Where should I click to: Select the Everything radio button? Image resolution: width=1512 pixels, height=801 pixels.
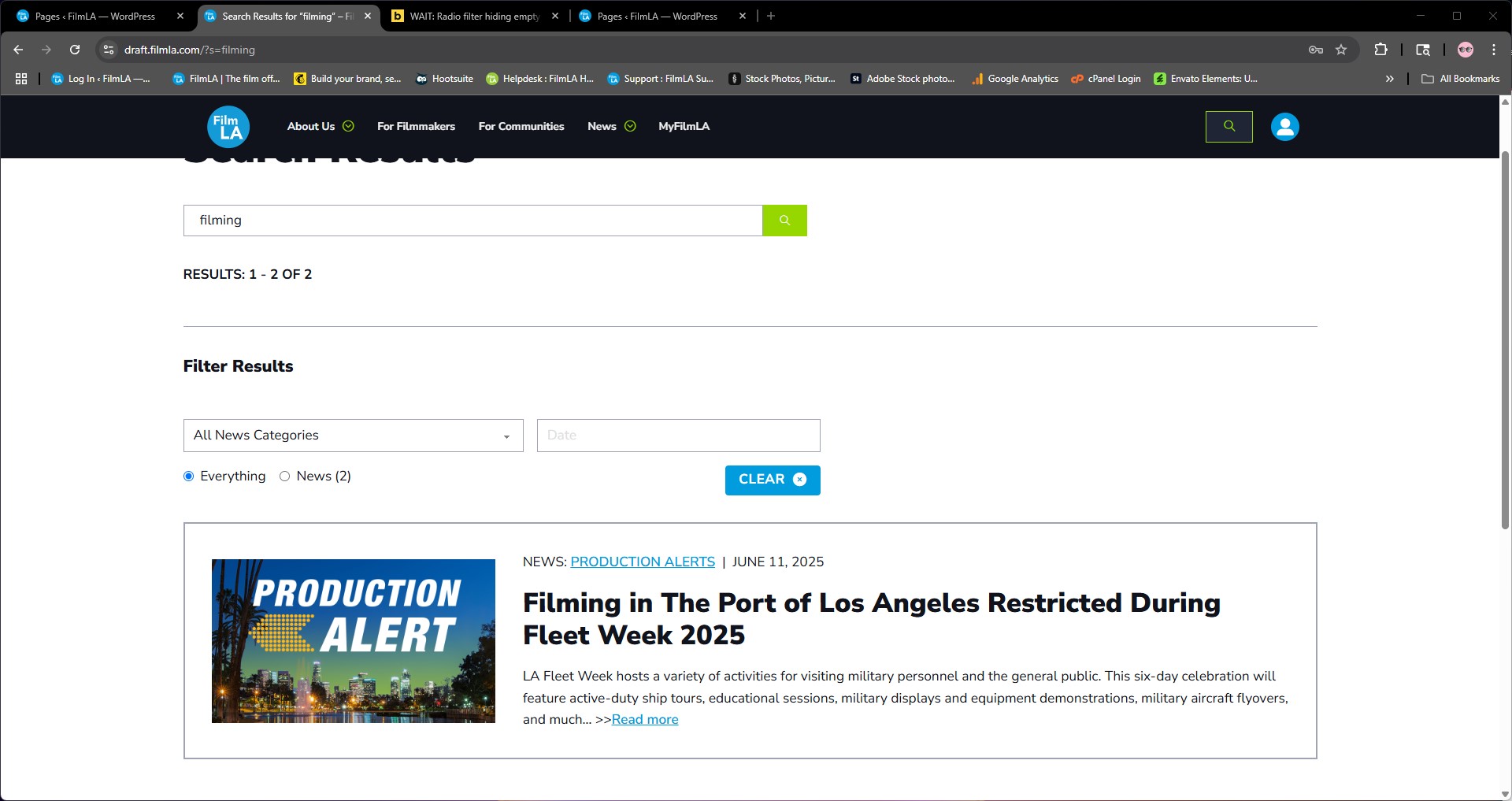click(x=189, y=477)
